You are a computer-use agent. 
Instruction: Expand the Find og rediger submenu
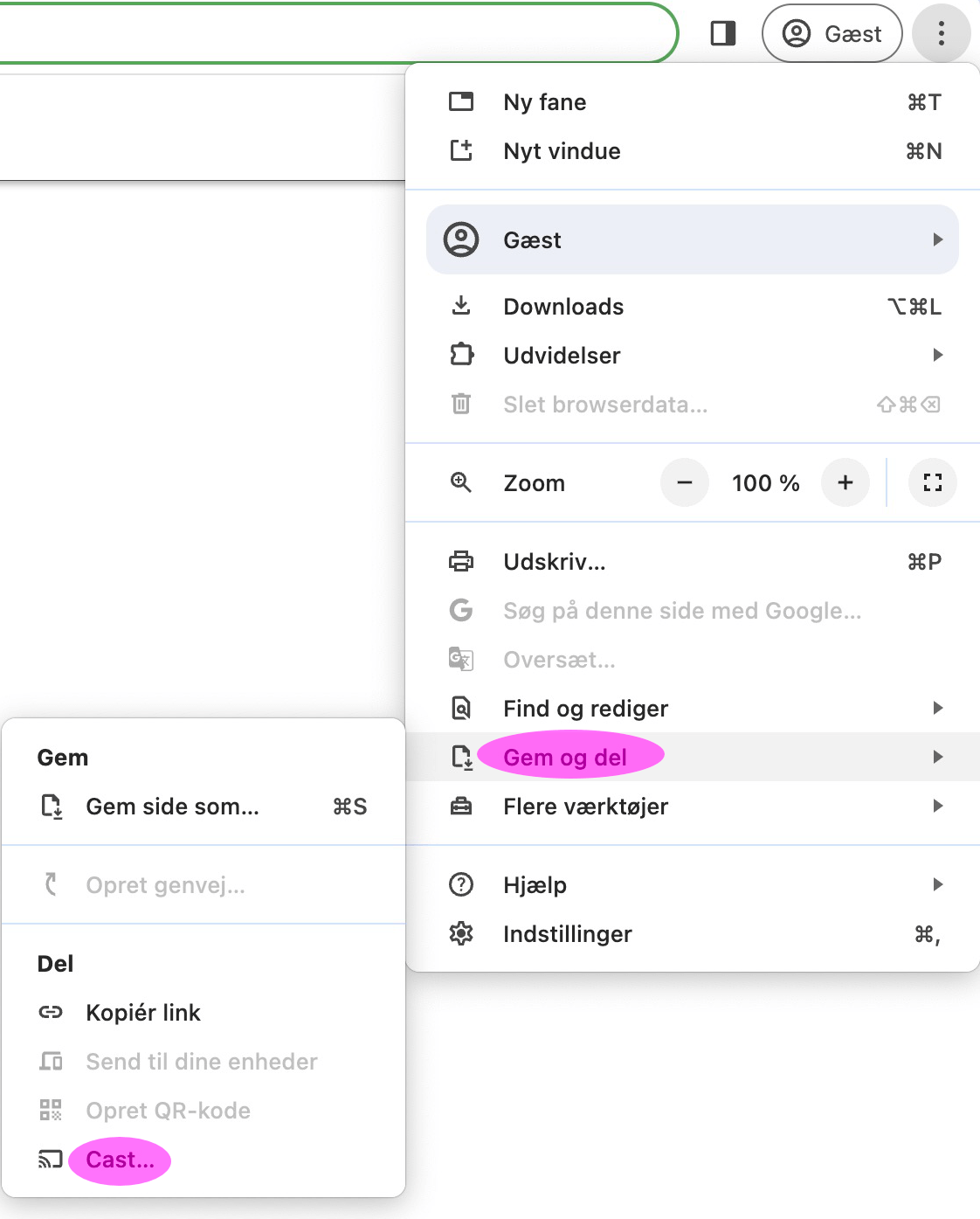click(937, 708)
